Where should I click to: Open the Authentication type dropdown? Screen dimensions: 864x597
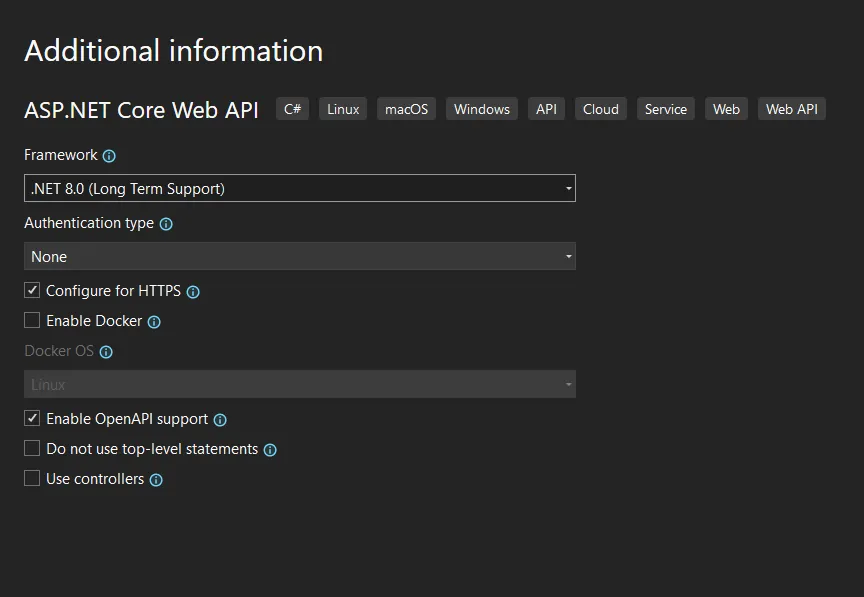pos(568,256)
